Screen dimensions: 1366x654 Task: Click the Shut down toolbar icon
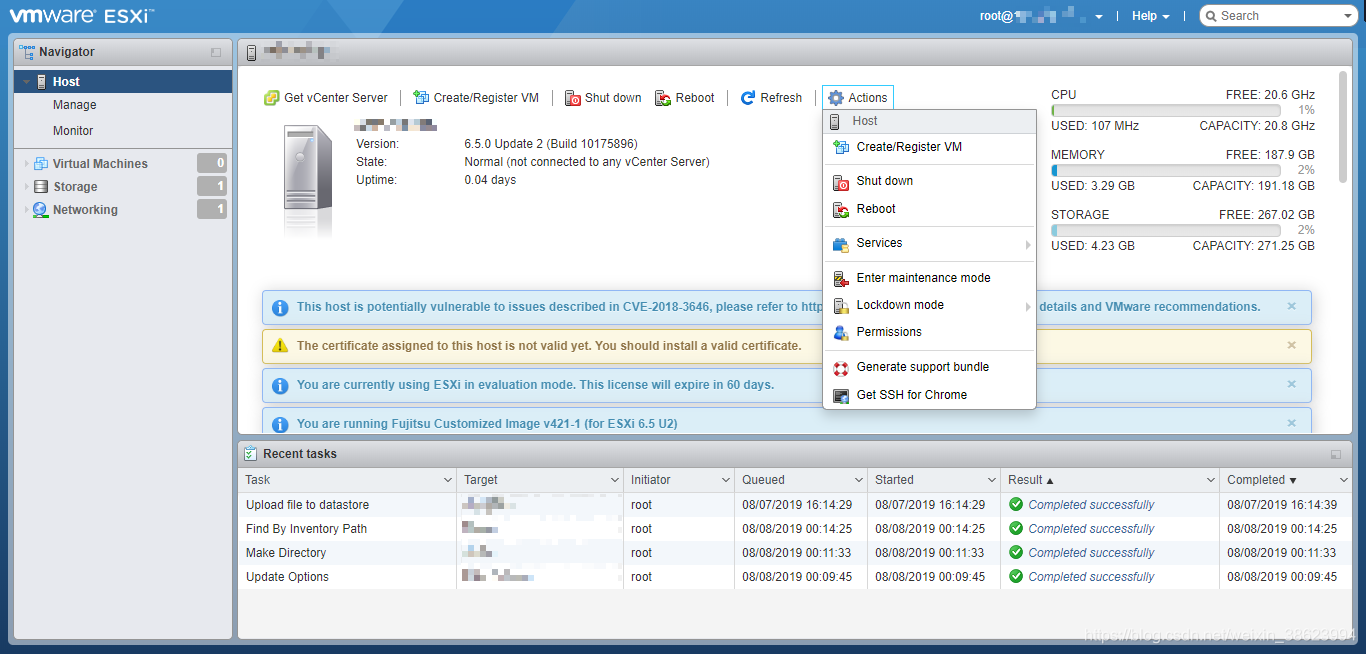tap(573, 98)
